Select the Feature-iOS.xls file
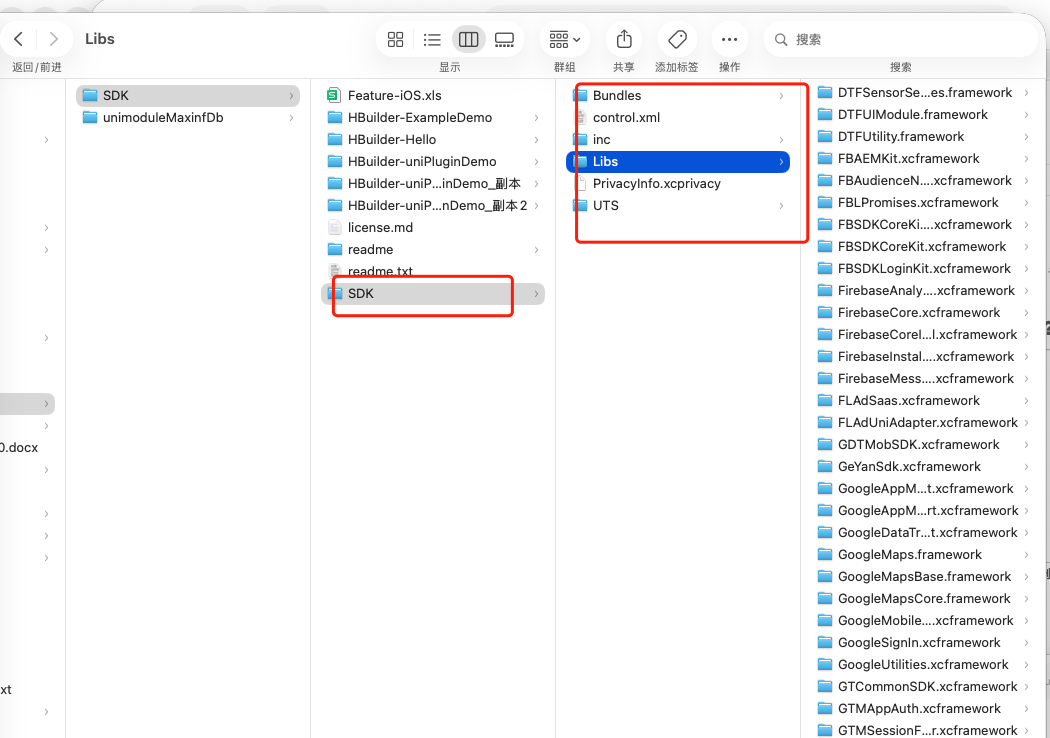The image size is (1050, 738). tap(394, 96)
